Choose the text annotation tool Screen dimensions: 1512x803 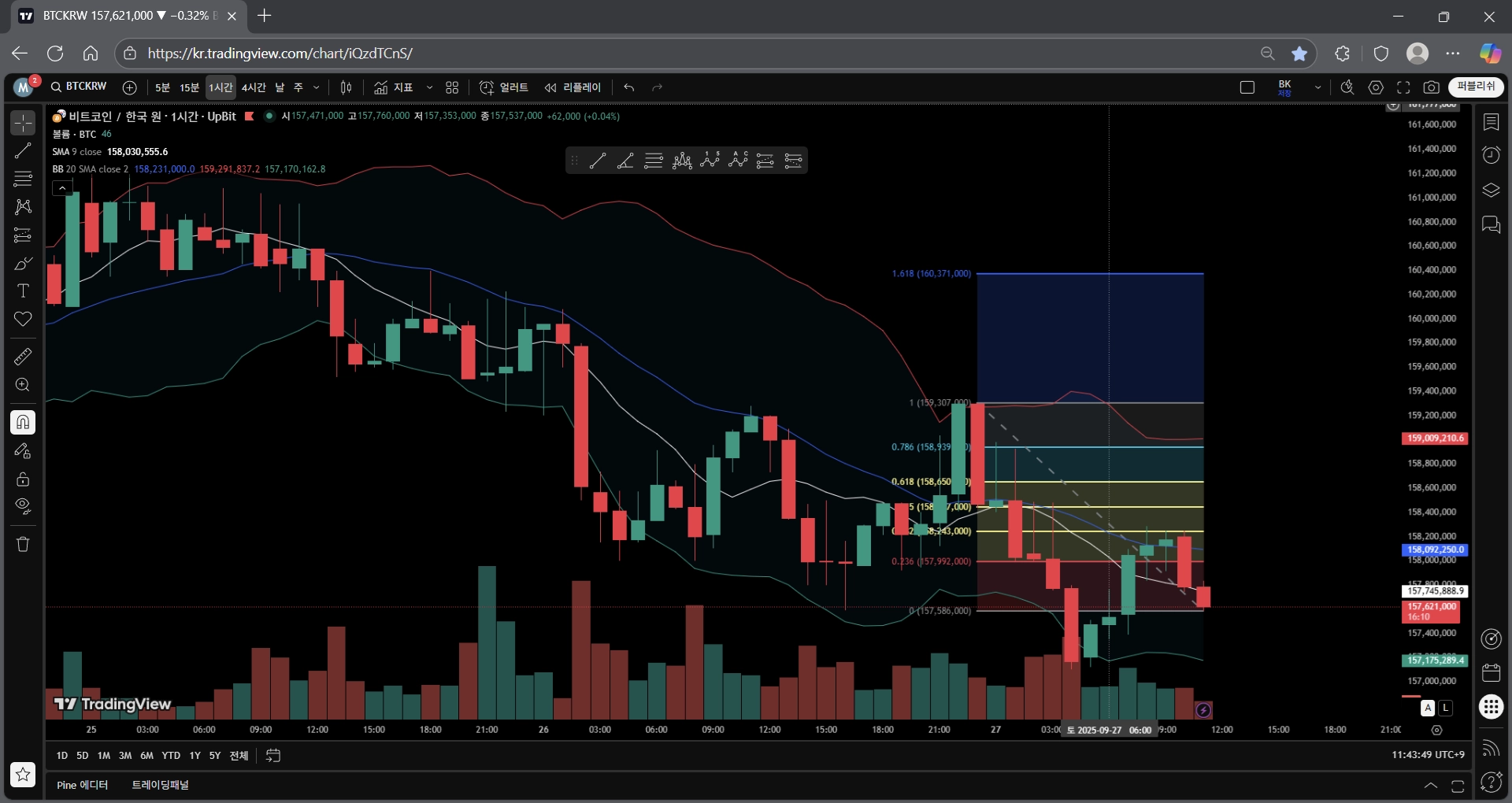[x=23, y=291]
